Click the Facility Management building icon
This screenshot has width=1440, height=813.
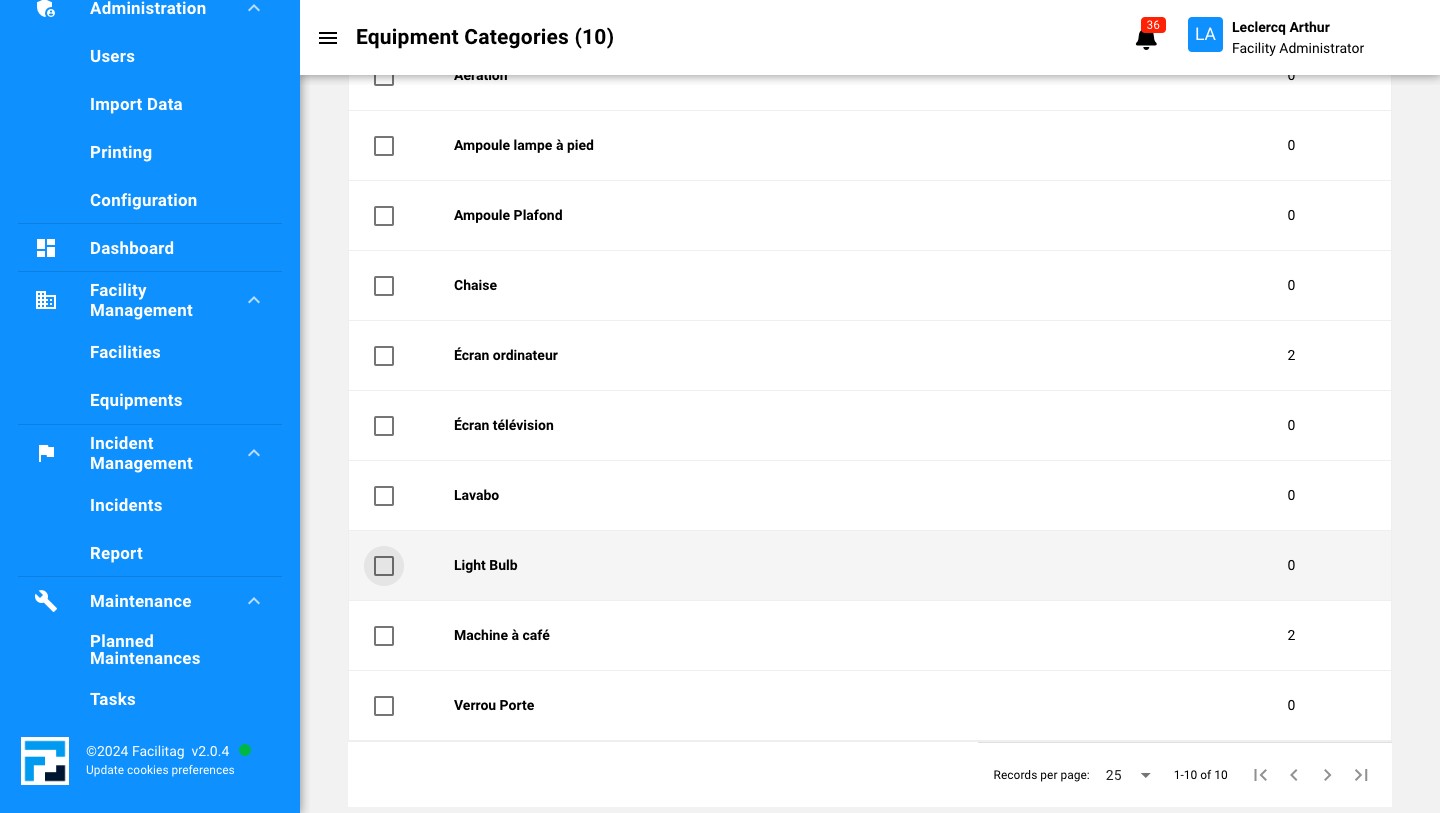coord(46,300)
